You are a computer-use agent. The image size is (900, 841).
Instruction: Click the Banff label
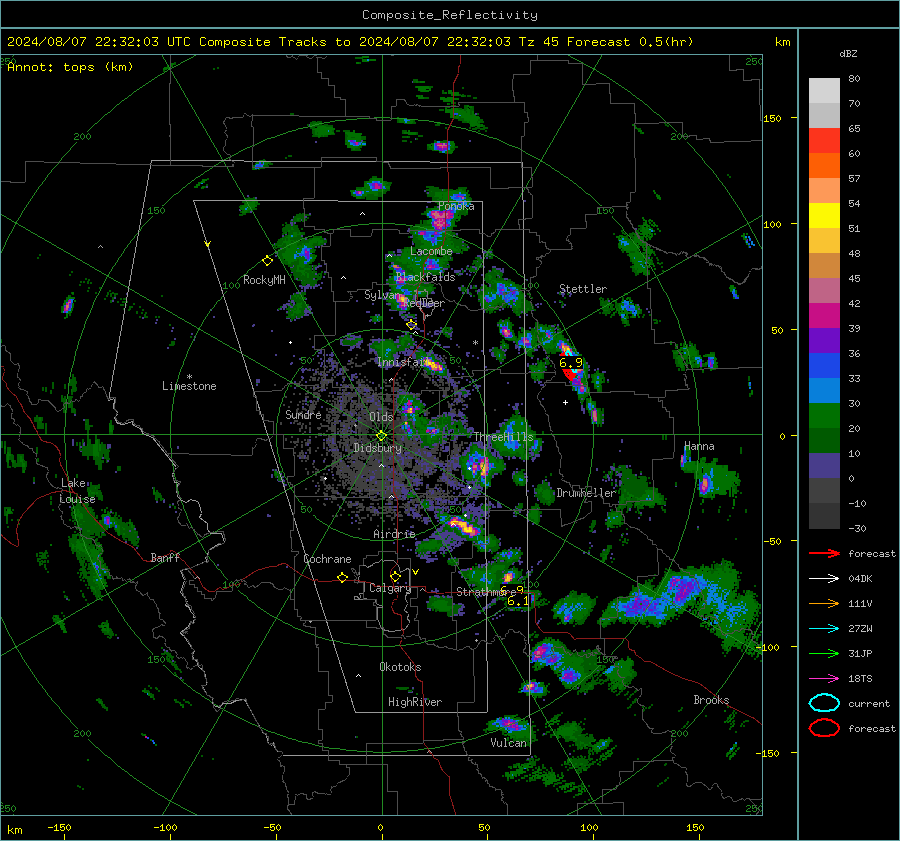pos(165,558)
